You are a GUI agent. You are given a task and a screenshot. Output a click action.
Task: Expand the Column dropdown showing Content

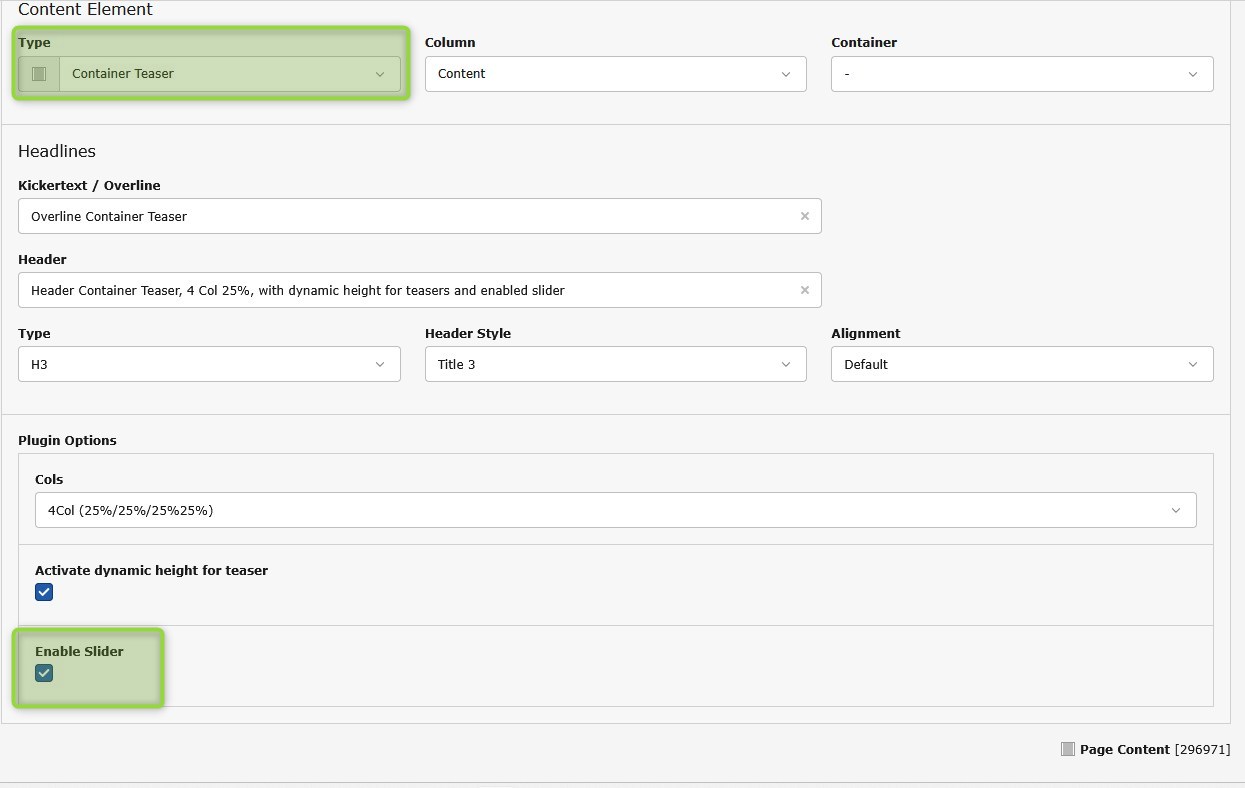pos(615,74)
